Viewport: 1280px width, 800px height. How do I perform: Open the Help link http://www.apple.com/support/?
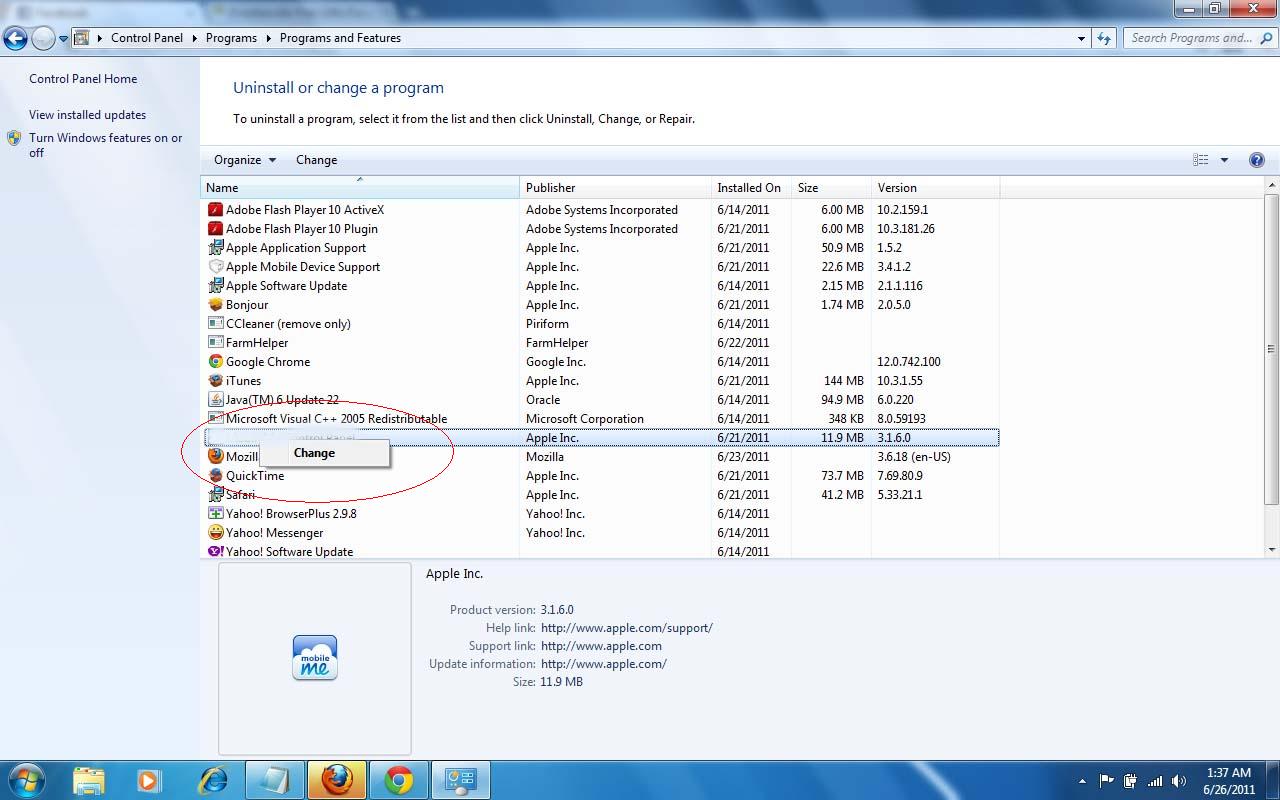click(627, 628)
